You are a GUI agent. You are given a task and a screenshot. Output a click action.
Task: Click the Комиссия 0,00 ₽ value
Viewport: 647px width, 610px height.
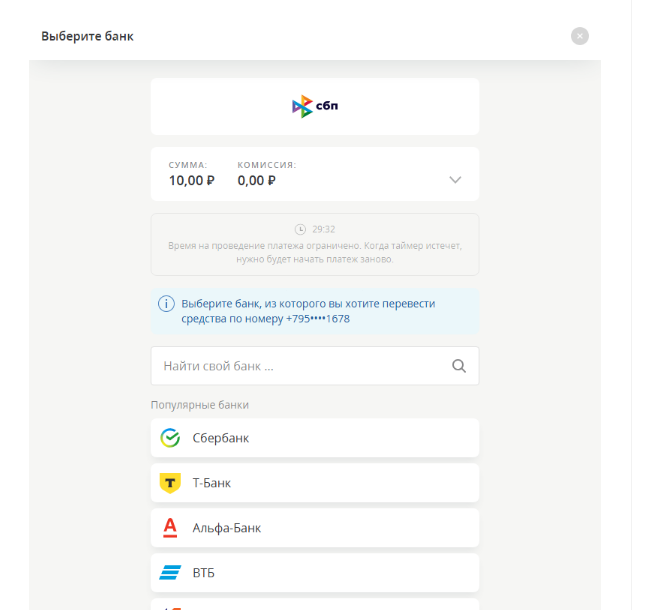click(x=257, y=181)
